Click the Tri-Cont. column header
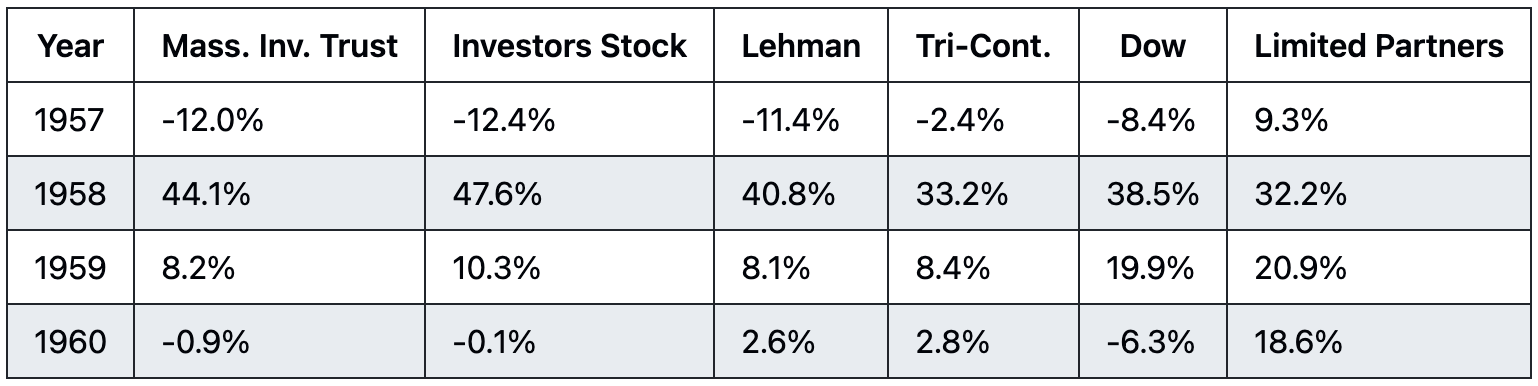The height and width of the screenshot is (386, 1538). pyautogui.click(x=983, y=46)
